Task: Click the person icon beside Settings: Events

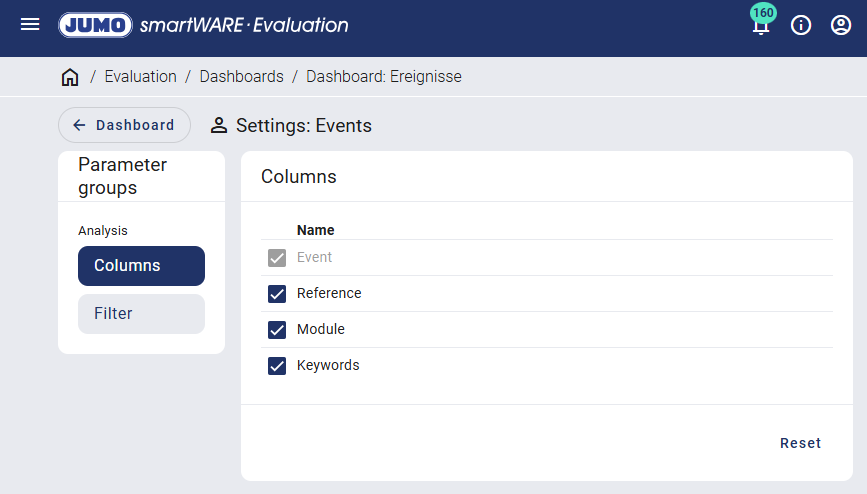Action: pos(219,126)
